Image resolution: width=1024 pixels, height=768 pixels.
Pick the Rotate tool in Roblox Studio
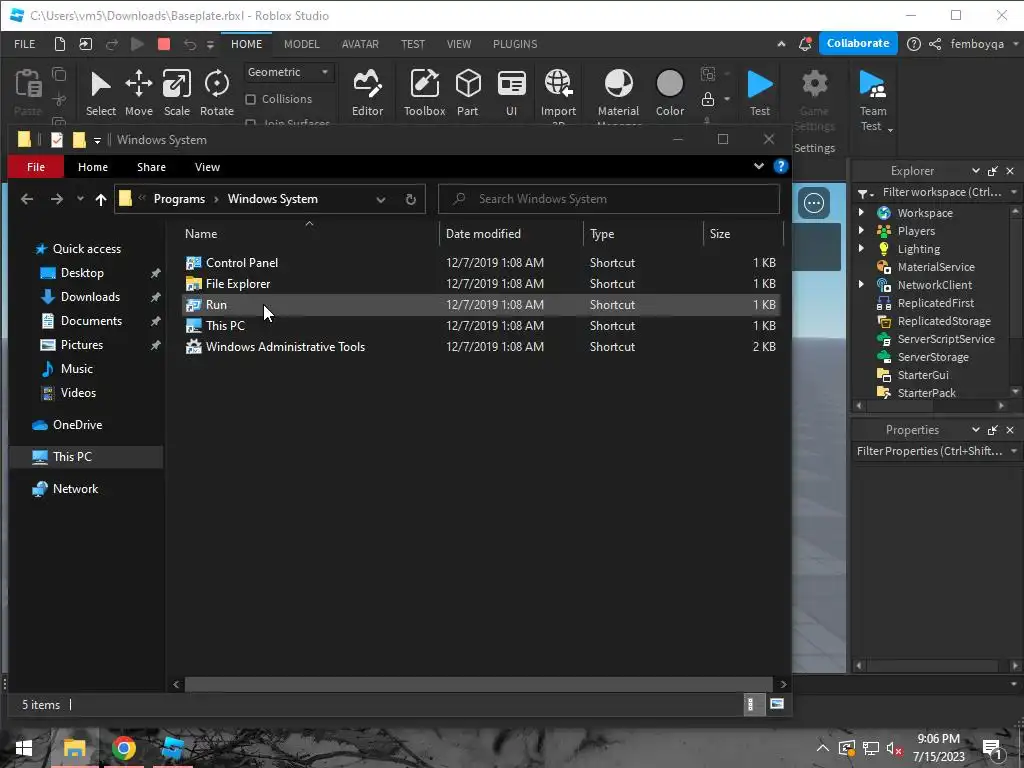[x=217, y=93]
